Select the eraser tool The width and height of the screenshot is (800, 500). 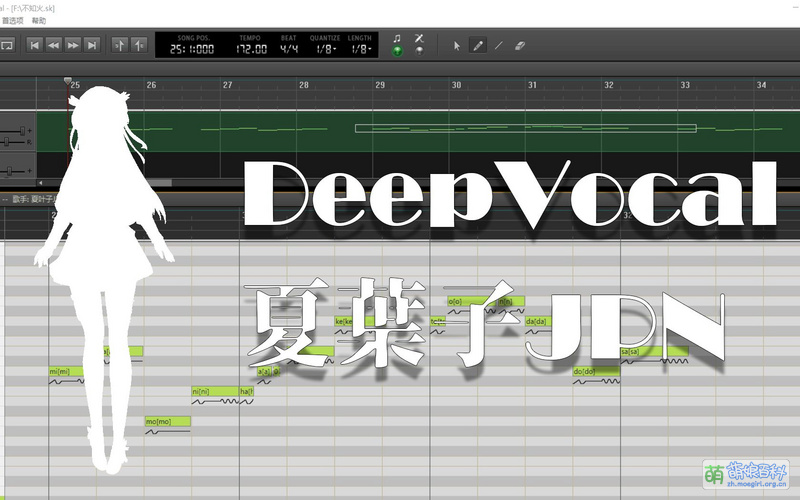tap(519, 45)
